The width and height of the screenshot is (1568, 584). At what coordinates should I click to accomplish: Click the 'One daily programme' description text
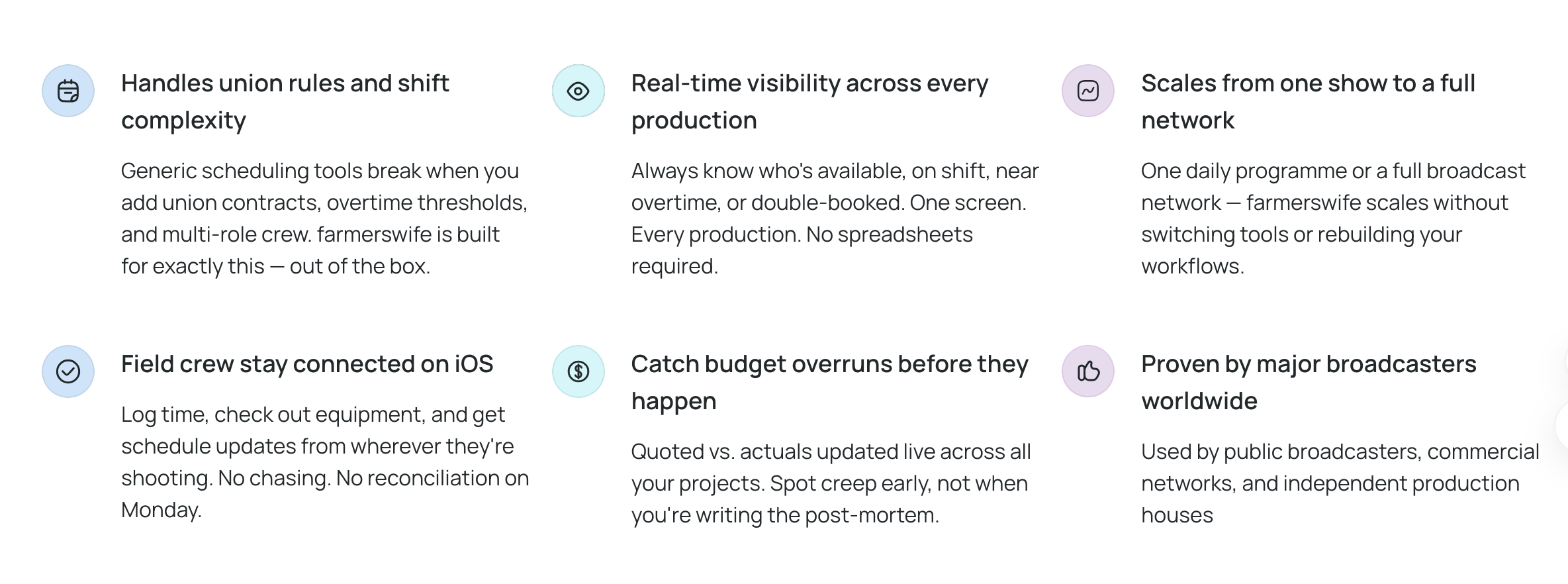pyautogui.click(x=1332, y=218)
